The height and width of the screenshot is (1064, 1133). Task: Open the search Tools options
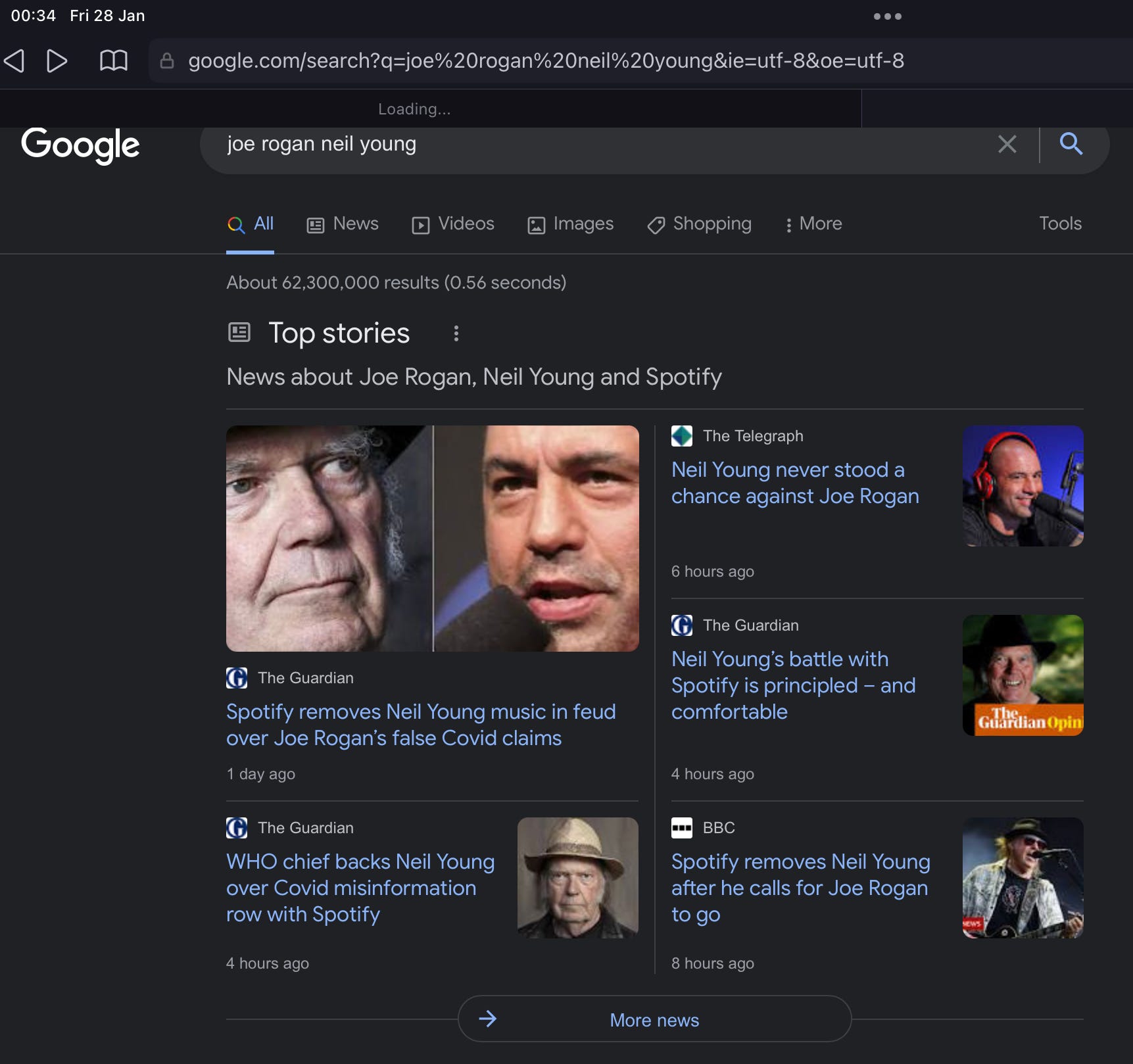click(1060, 224)
